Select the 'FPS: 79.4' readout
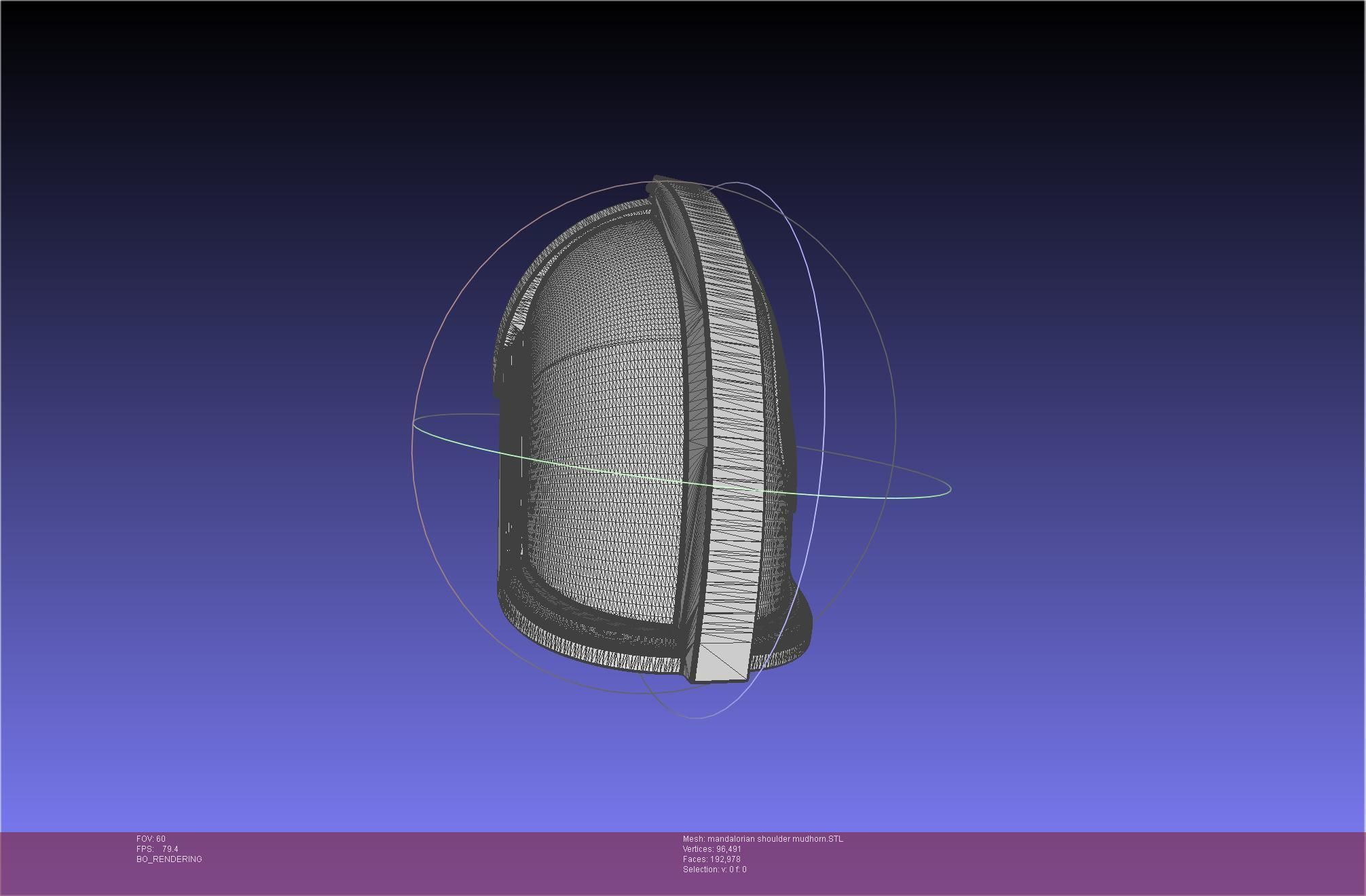This screenshot has height=896, width=1366. pos(158,849)
